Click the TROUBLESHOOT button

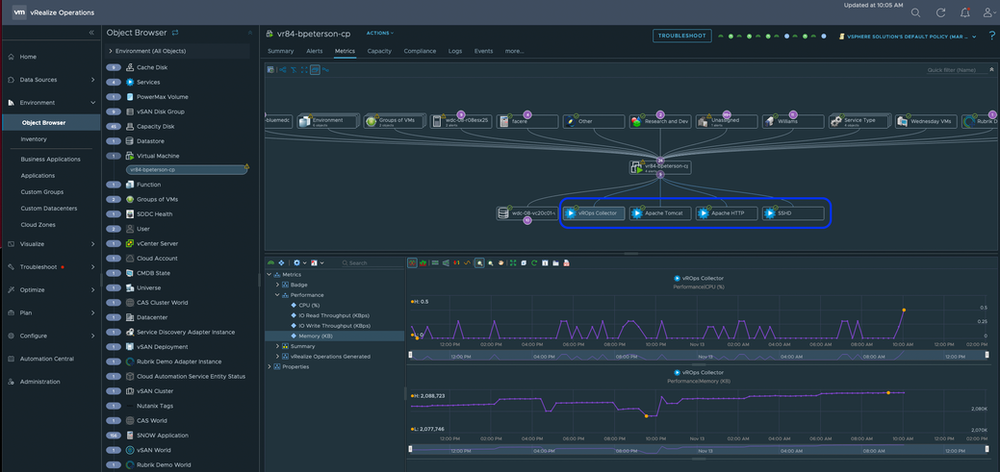pos(682,36)
